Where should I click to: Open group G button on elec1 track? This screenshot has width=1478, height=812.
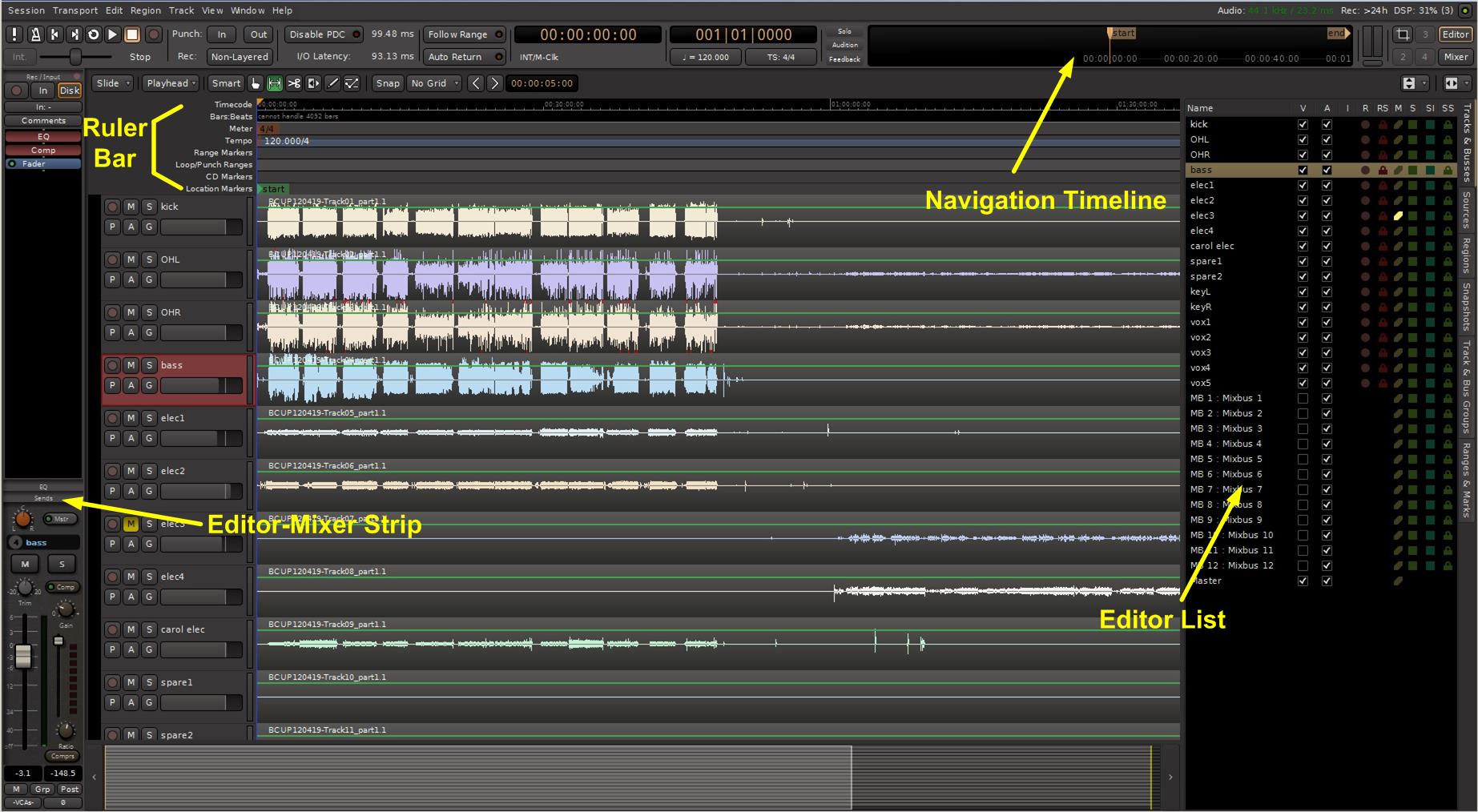coord(149,438)
